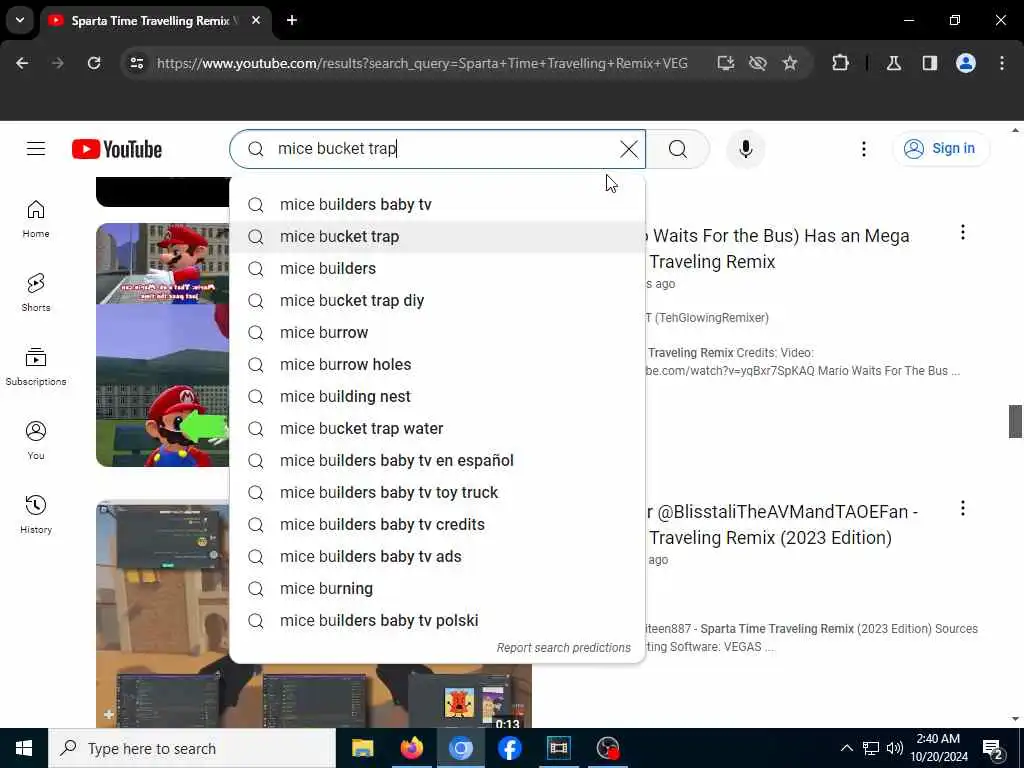Go back in the browser
This screenshot has height=768, width=1024.
click(22, 63)
